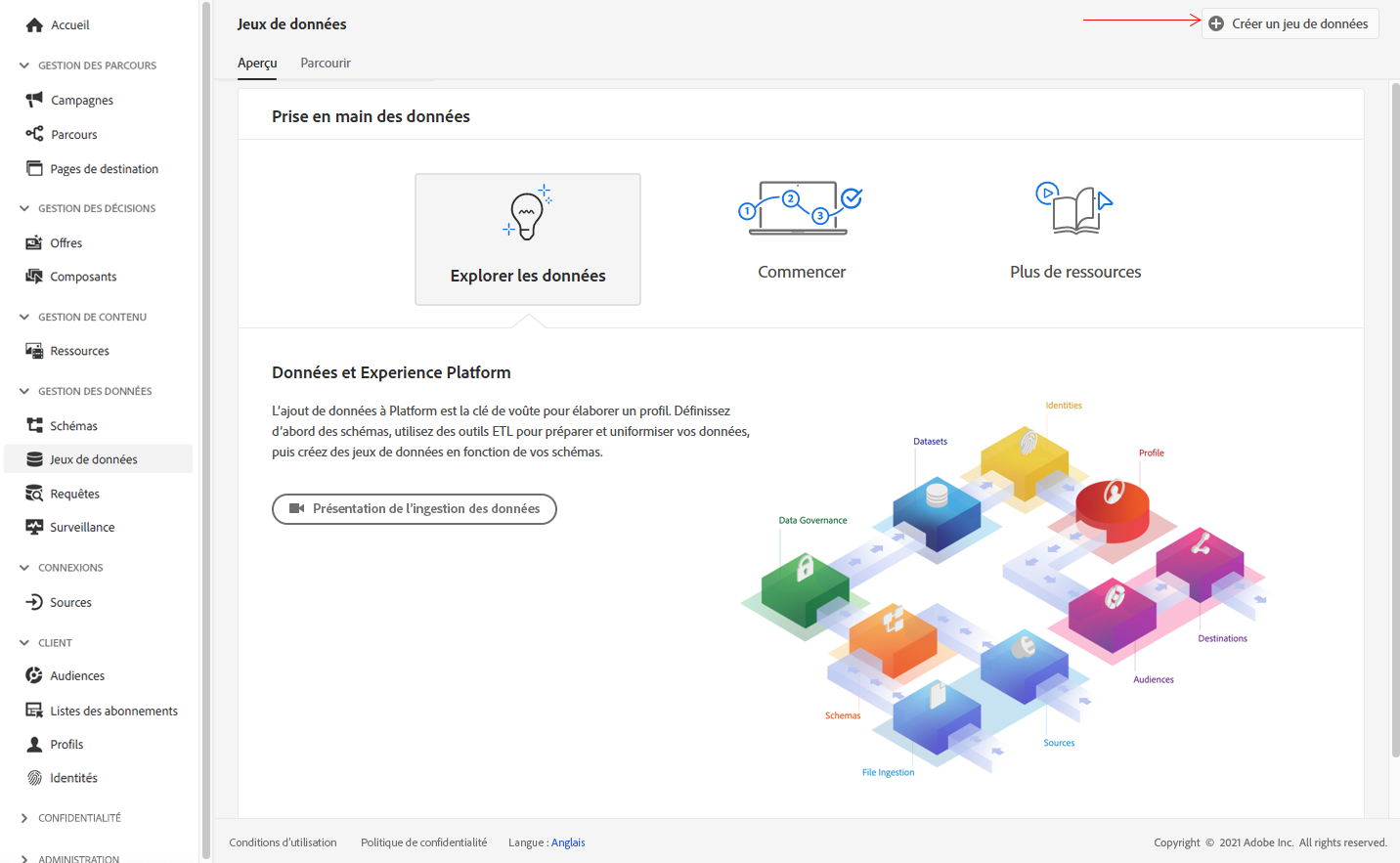Image resolution: width=1400 pixels, height=863 pixels.
Task: Expand the Confidentialité section
Action: click(24, 818)
